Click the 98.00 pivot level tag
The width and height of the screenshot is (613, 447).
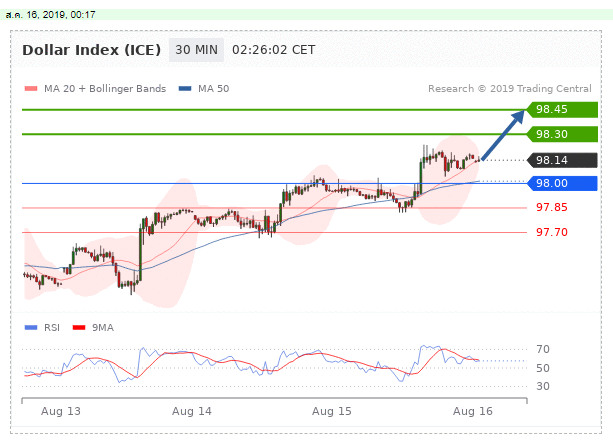tap(562, 183)
